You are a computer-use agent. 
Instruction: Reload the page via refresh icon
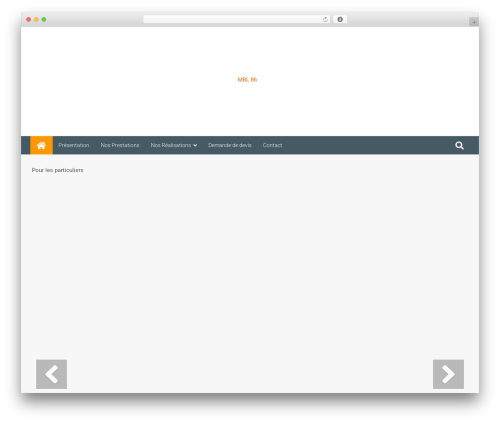325,20
